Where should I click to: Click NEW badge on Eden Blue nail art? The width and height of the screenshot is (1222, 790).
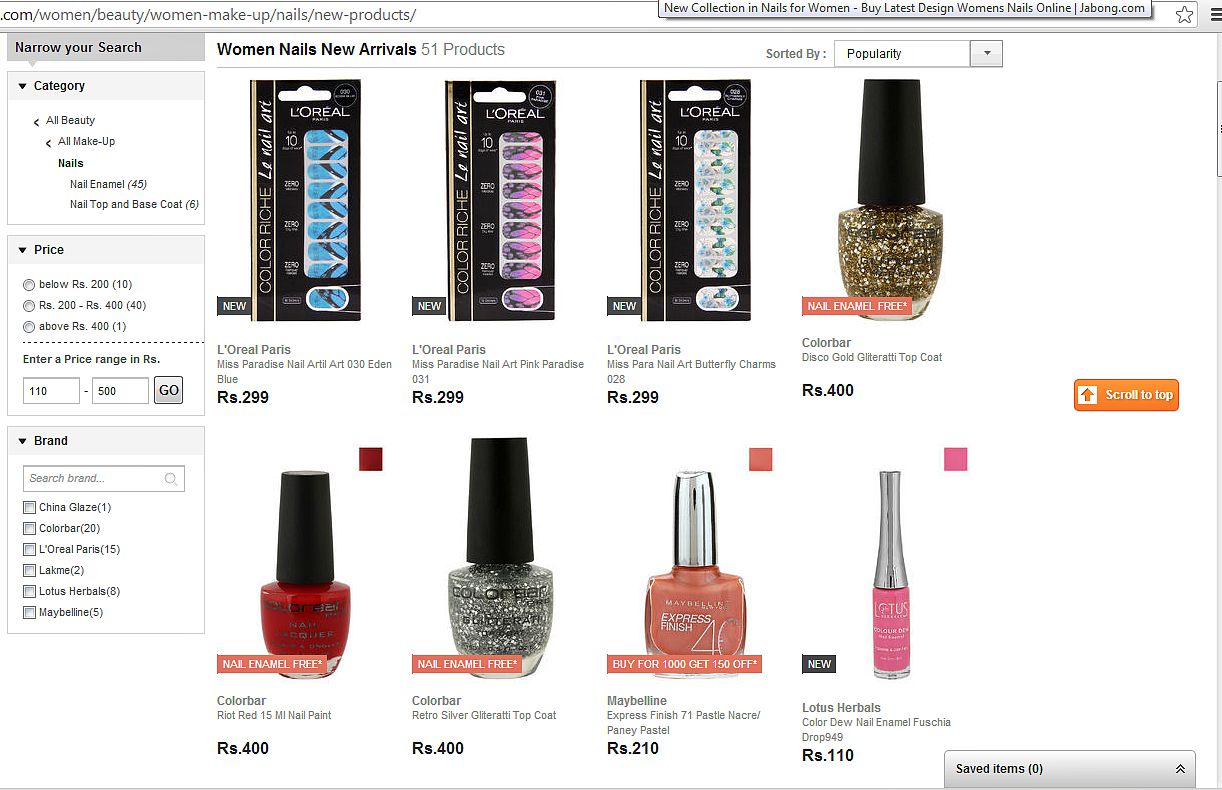(234, 306)
